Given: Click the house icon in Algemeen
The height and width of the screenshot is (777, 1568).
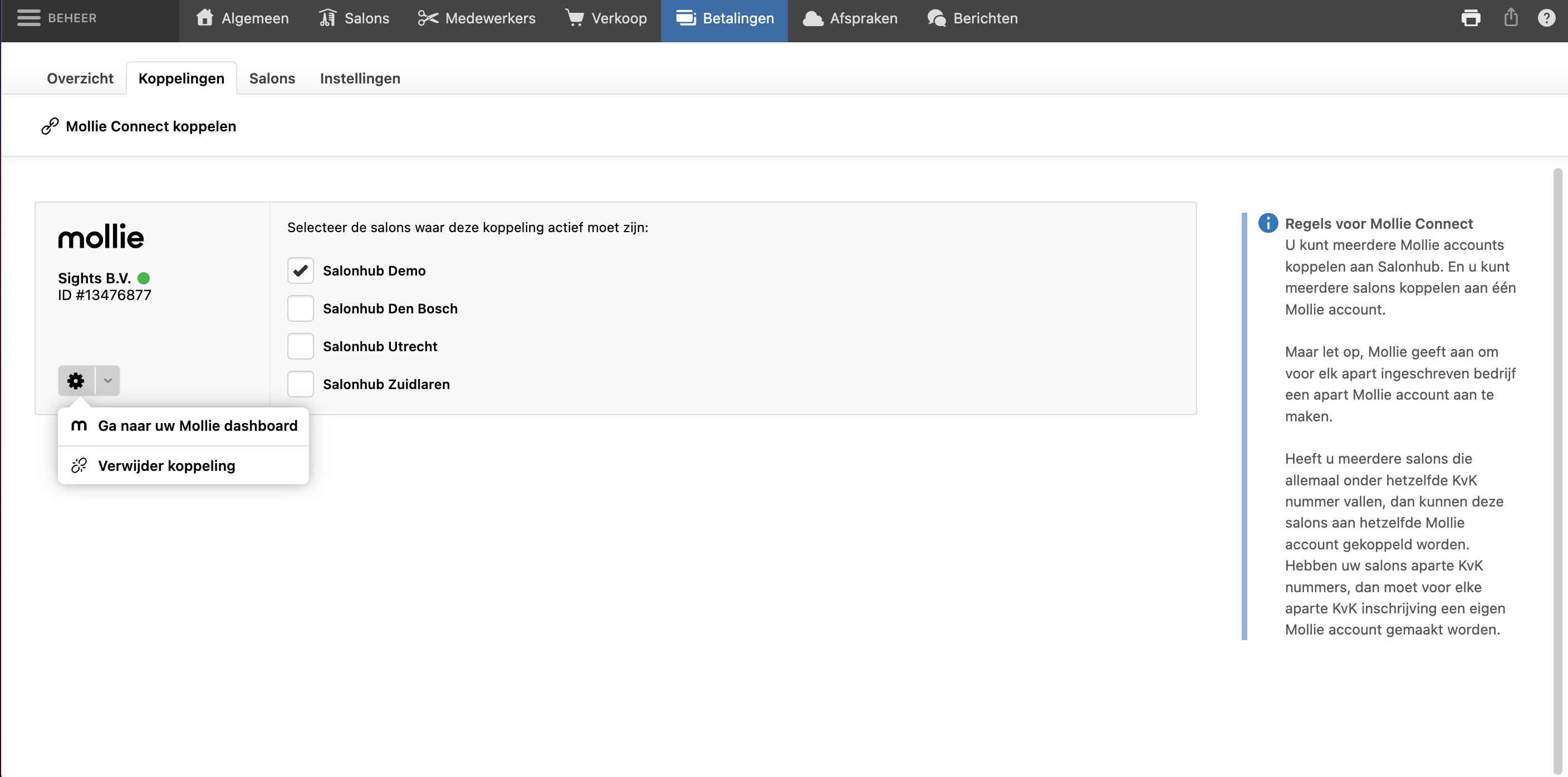Looking at the screenshot, I should click(x=204, y=18).
